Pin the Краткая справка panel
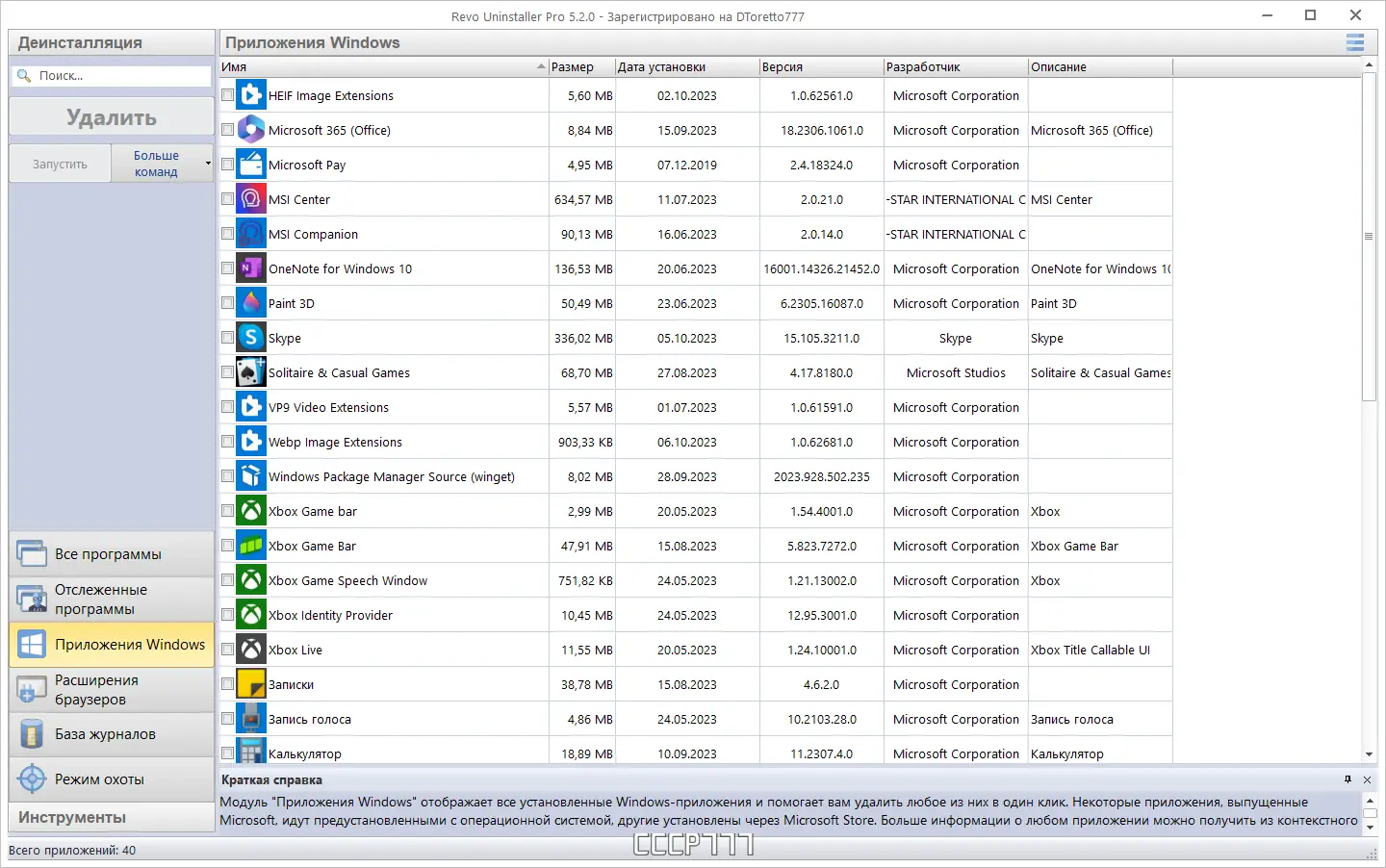The height and width of the screenshot is (868, 1386). coord(1347,779)
